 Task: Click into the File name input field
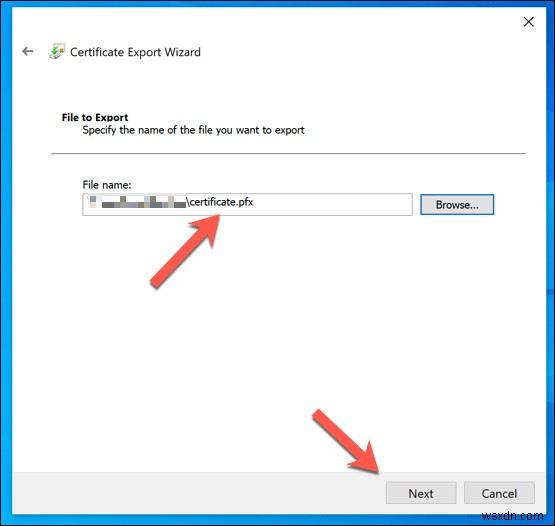(247, 204)
